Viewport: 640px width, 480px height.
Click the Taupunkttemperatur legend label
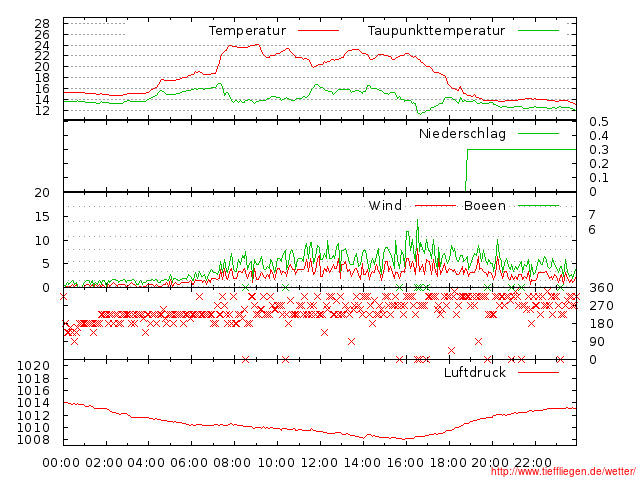436,31
